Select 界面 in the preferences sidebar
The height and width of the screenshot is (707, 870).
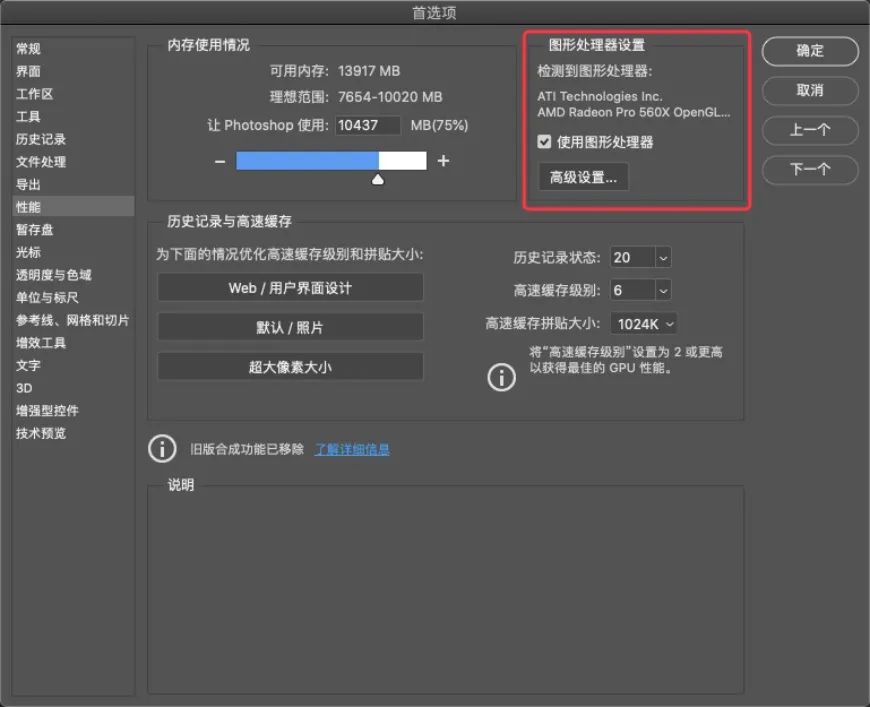coord(73,72)
